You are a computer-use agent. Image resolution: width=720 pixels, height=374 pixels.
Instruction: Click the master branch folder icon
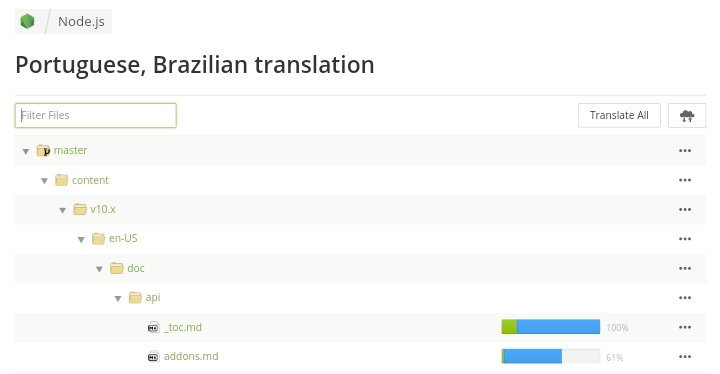(x=43, y=150)
